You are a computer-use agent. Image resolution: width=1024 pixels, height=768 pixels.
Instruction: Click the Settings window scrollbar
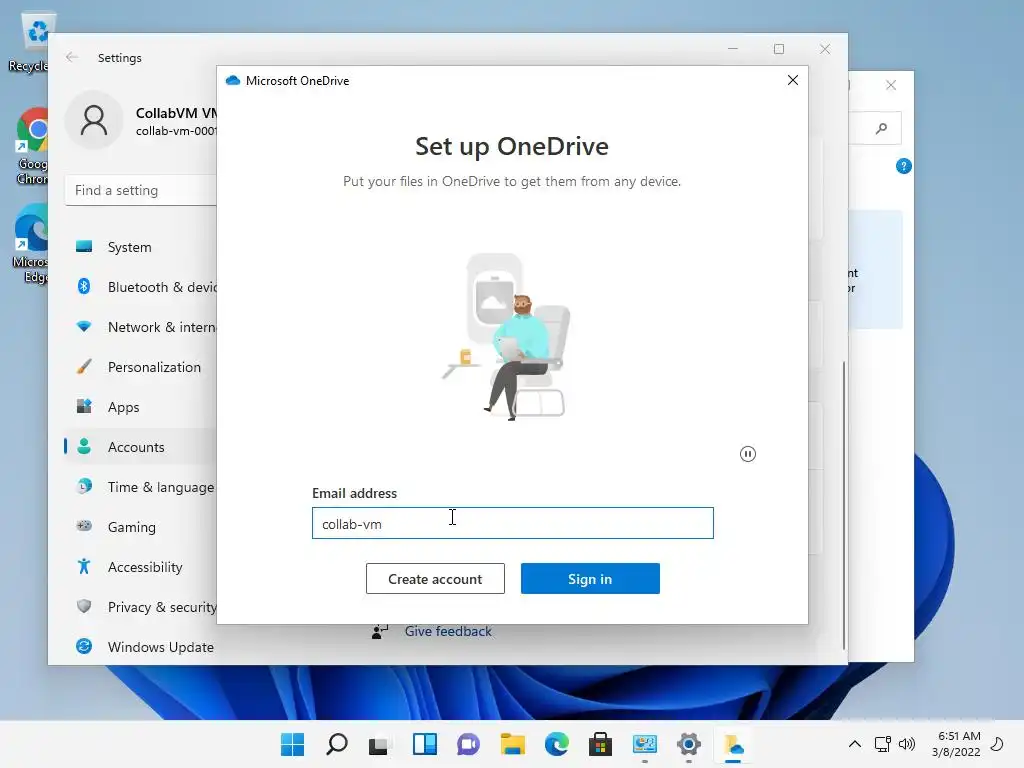point(844,505)
